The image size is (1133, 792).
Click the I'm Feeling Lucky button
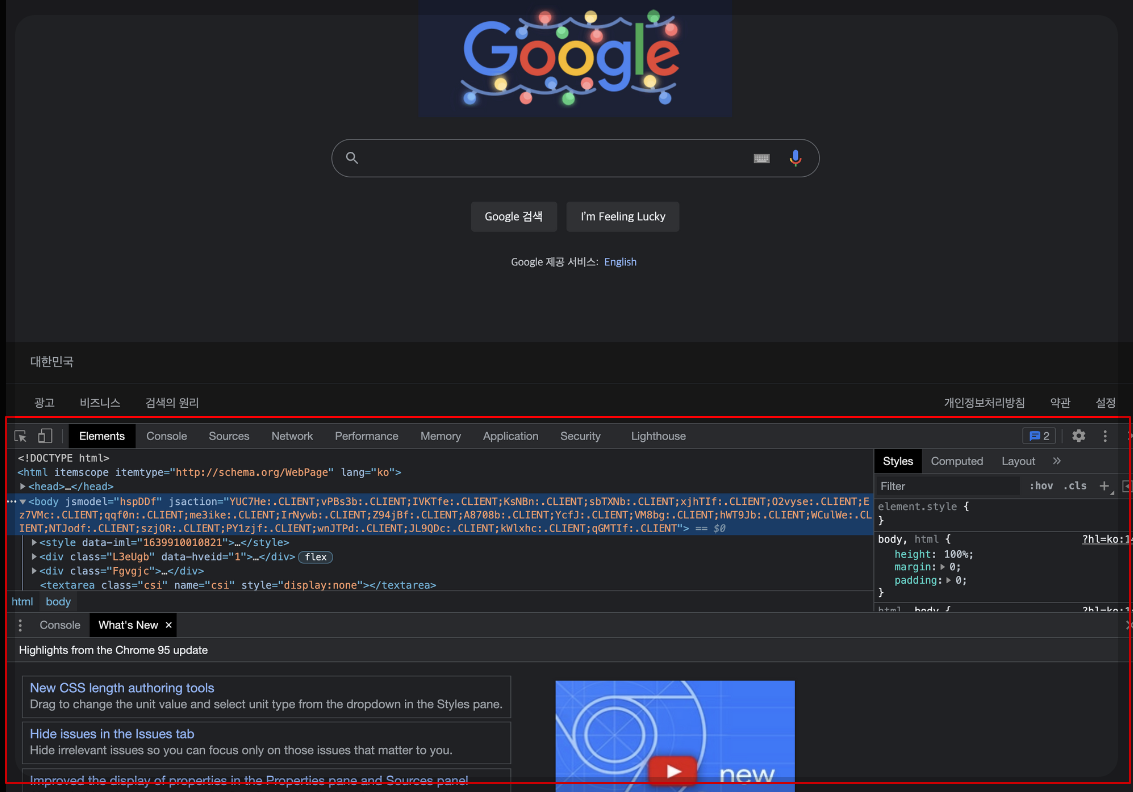pyautogui.click(x=623, y=217)
